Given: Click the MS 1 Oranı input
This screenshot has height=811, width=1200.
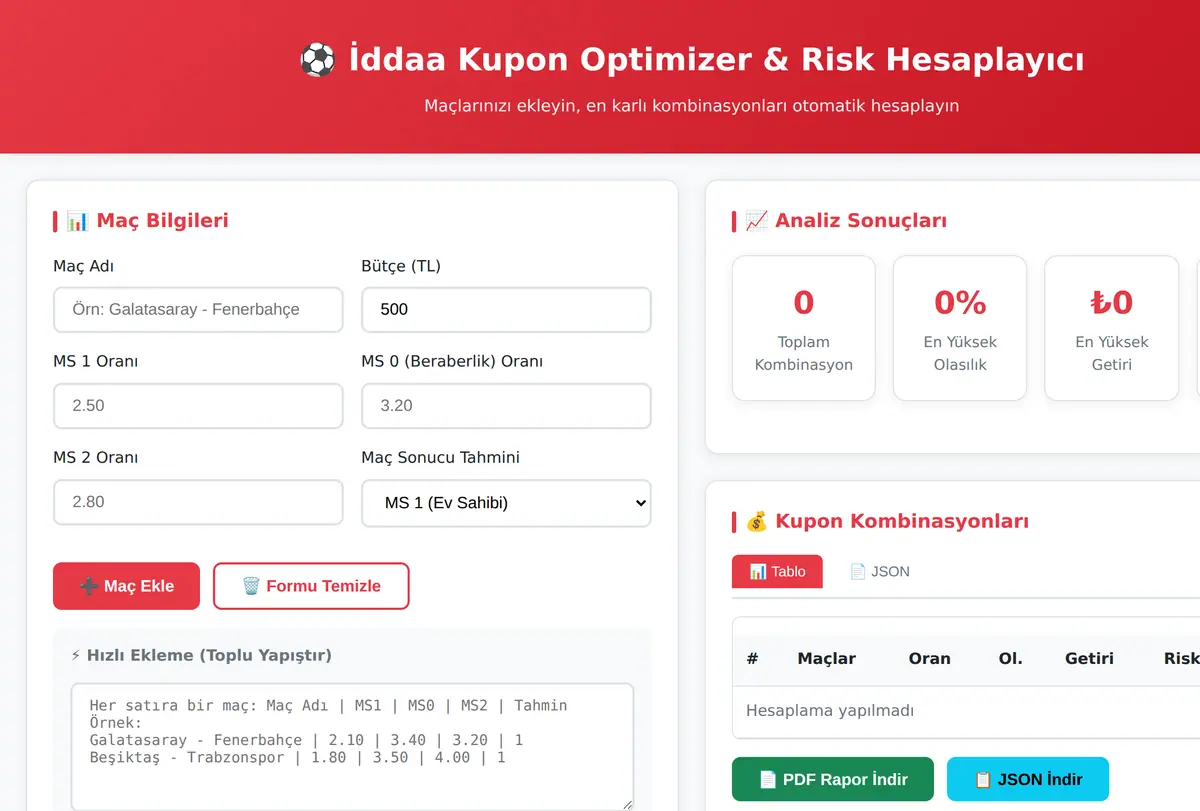Looking at the screenshot, I should click(x=198, y=406).
